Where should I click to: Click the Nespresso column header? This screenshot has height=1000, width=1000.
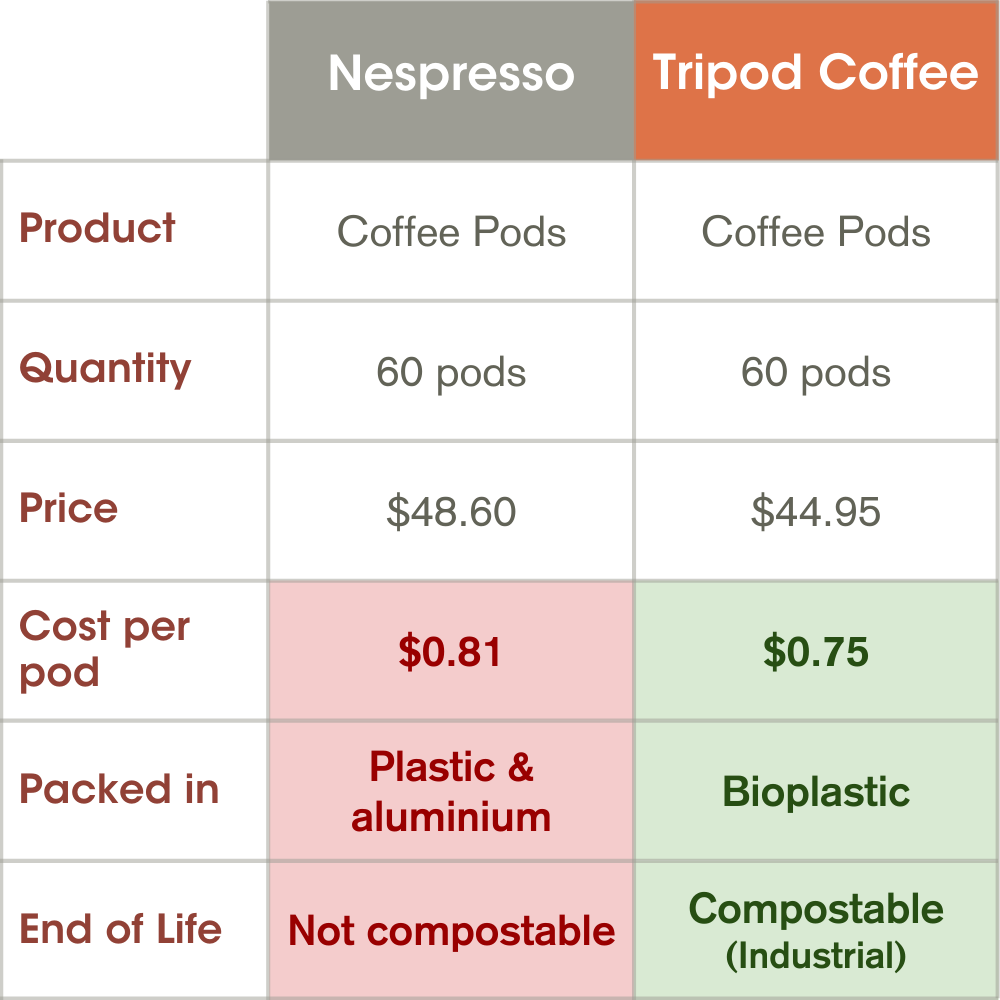pos(451,75)
